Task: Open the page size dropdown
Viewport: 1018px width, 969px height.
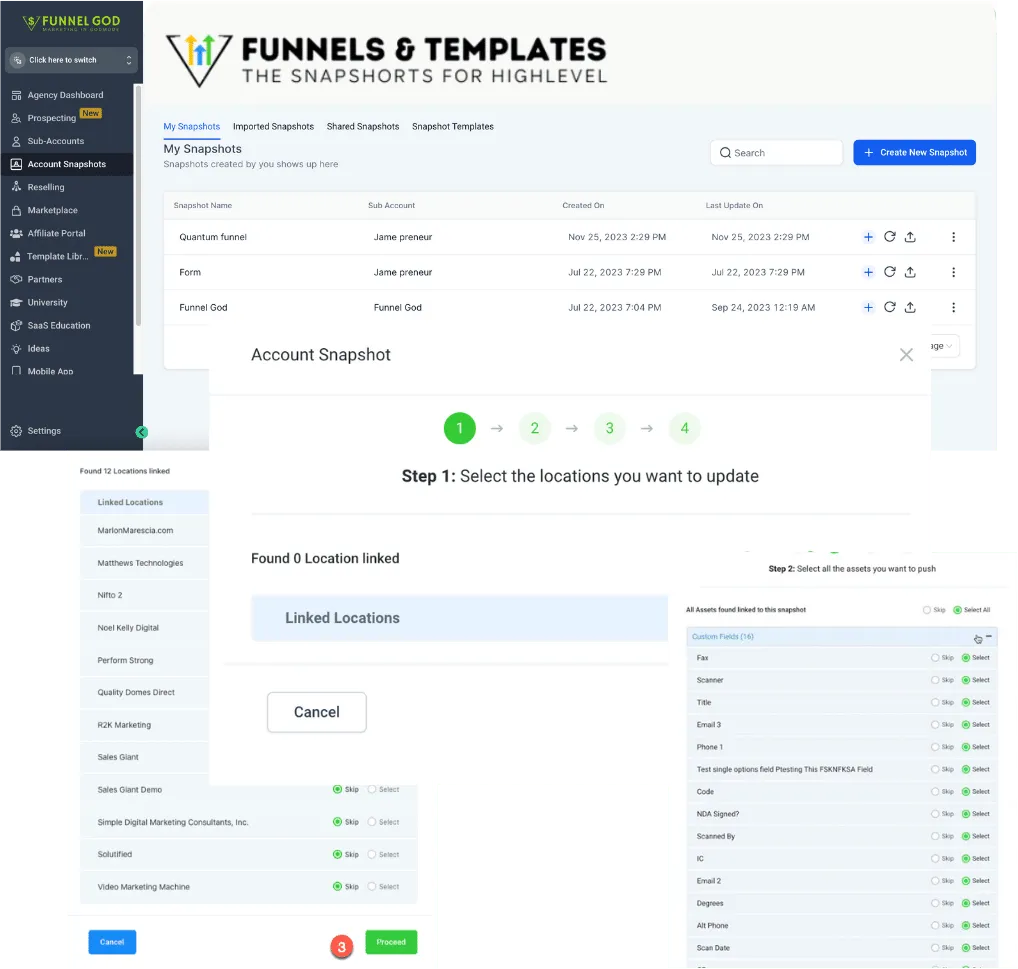Action: coord(944,346)
